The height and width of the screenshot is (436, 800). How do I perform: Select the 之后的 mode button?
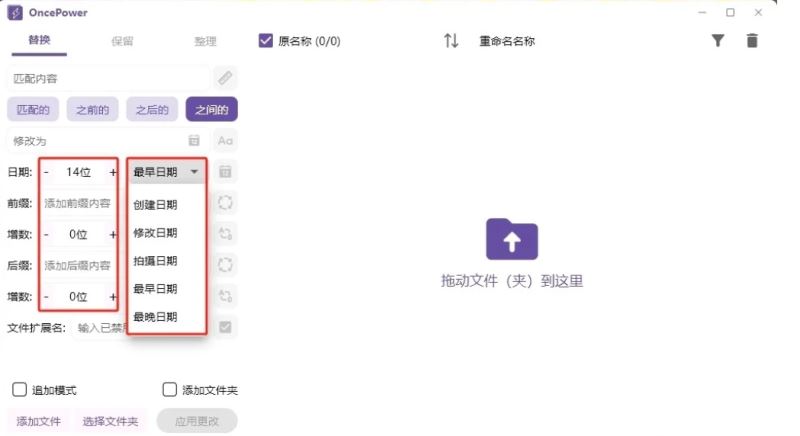(x=152, y=110)
